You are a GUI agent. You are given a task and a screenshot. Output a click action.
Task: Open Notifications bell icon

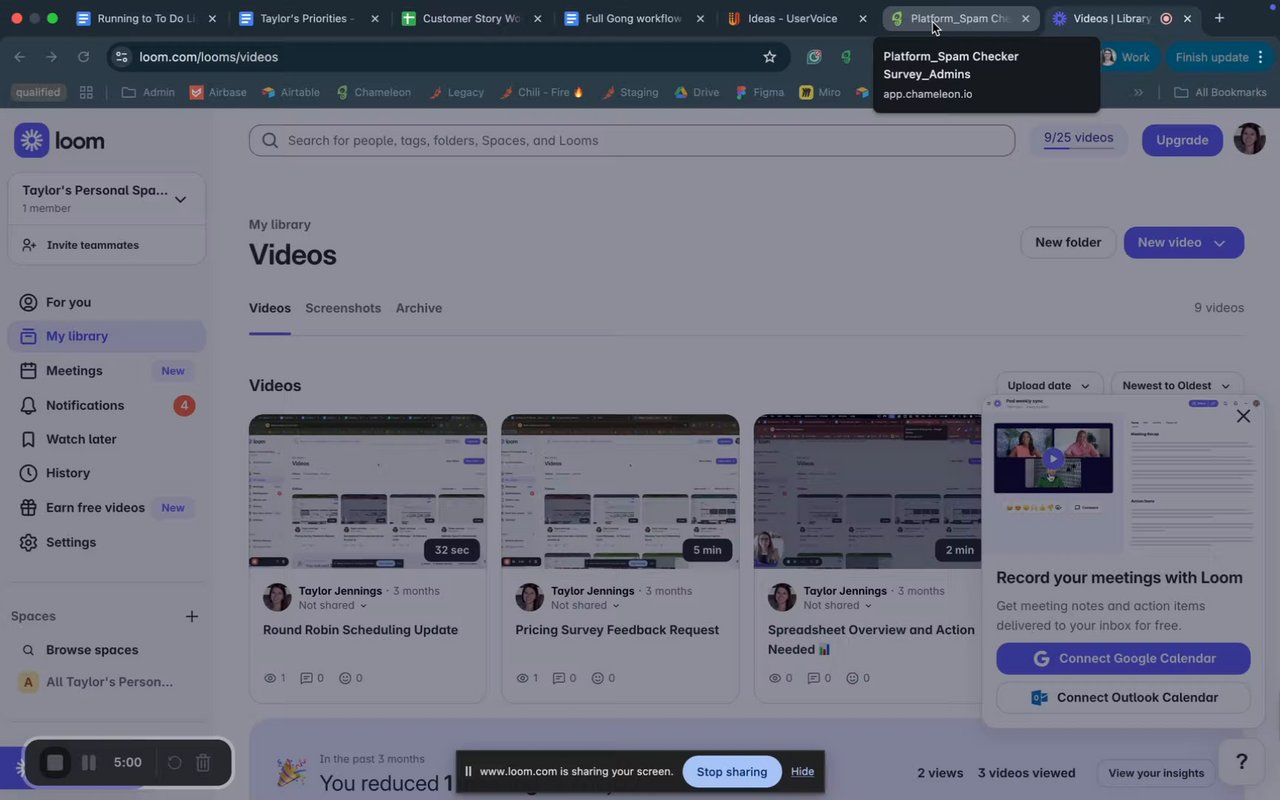pos(28,405)
